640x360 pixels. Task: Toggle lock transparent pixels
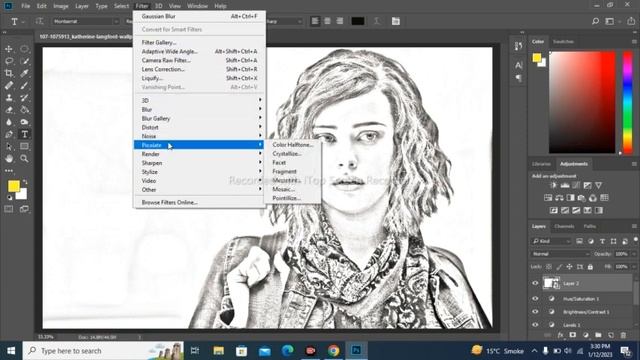549,267
